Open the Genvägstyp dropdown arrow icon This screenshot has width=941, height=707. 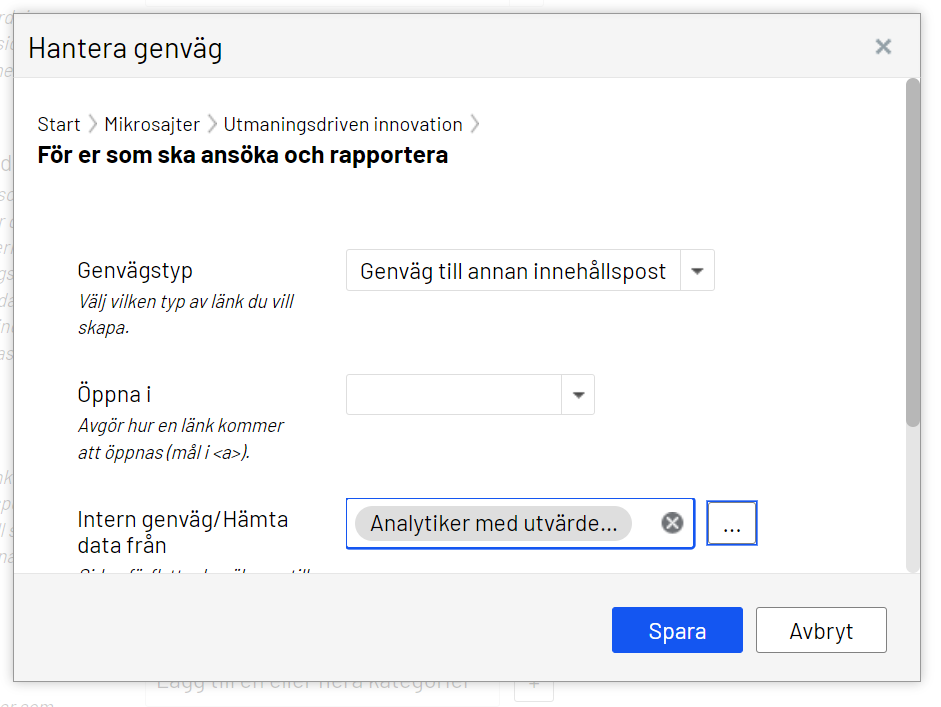tap(697, 270)
